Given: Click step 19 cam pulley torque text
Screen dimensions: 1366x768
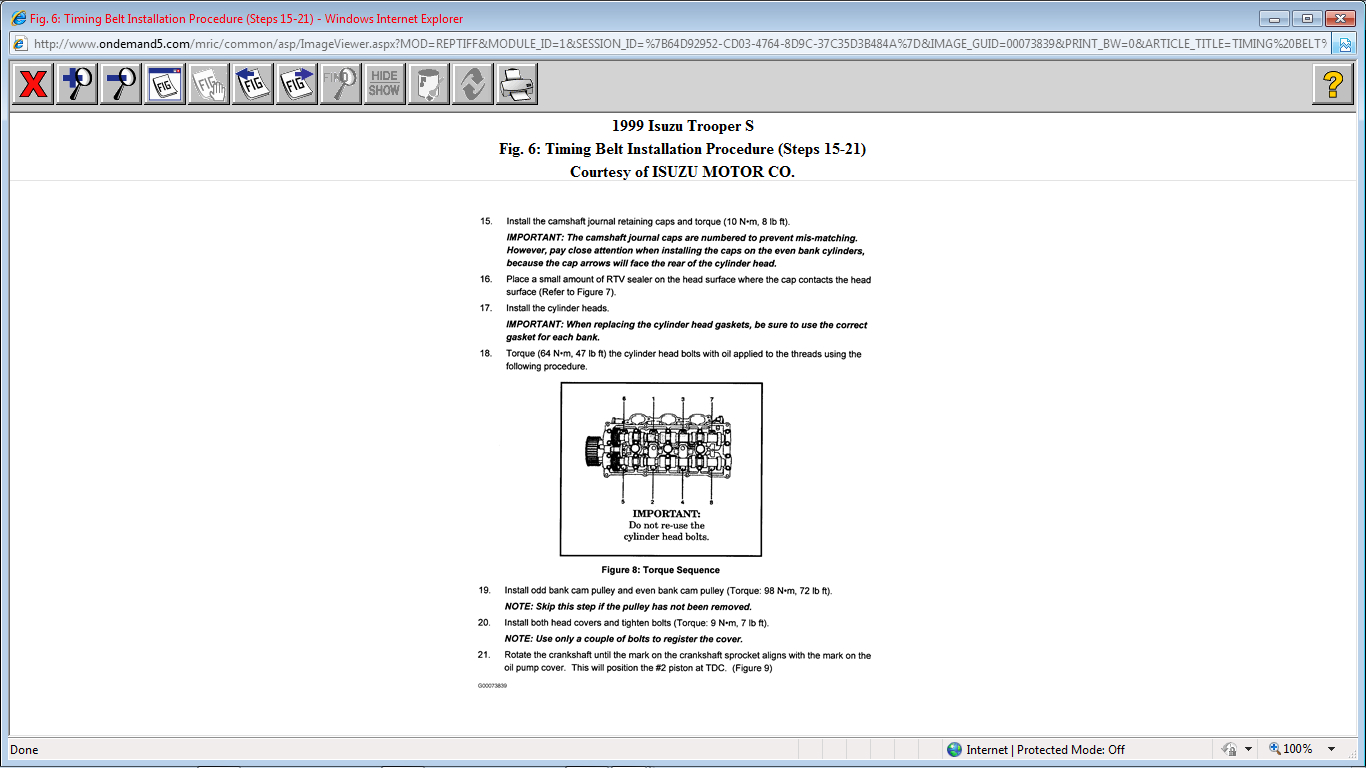Looking at the screenshot, I should pos(668,590).
